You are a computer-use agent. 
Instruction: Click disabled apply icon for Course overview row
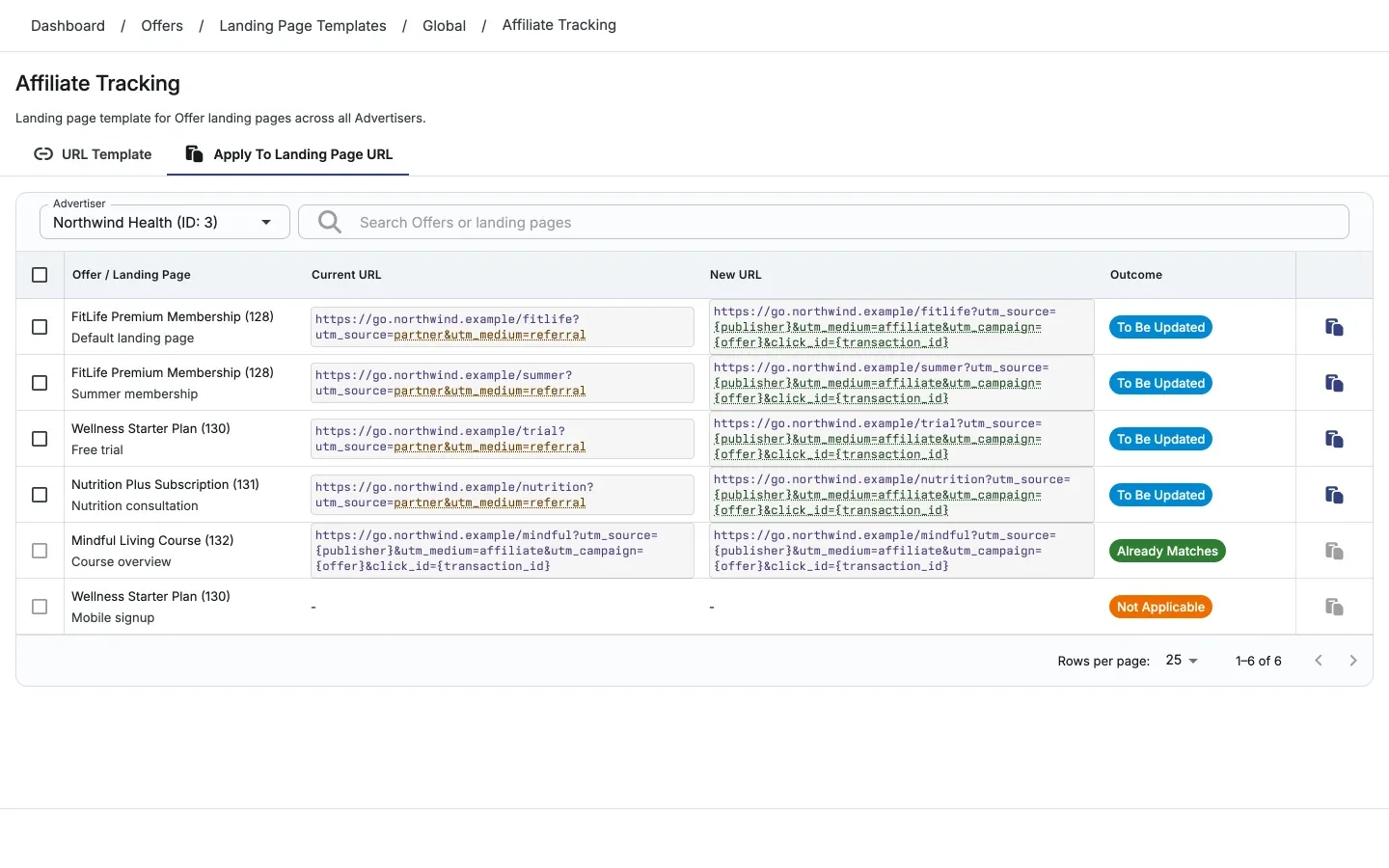(x=1334, y=551)
